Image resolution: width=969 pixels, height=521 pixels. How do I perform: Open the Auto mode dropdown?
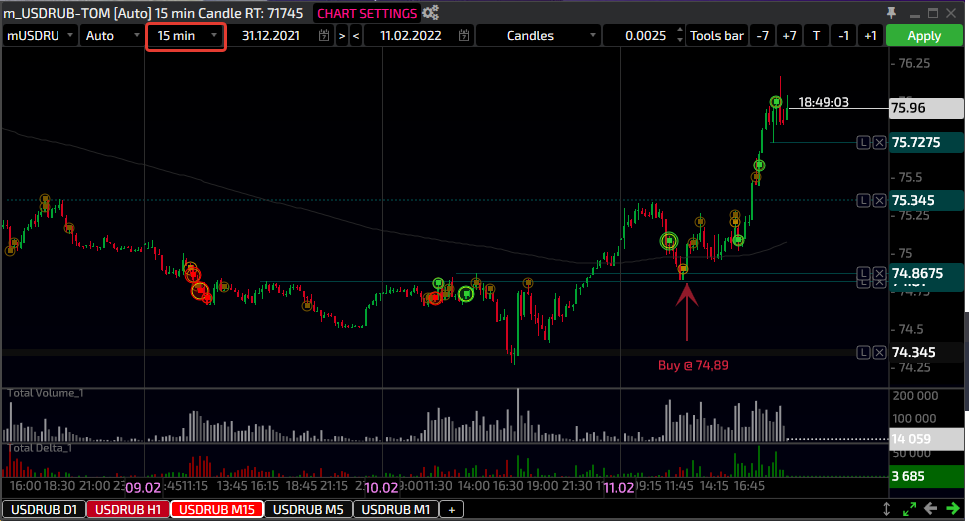[x=112, y=36]
